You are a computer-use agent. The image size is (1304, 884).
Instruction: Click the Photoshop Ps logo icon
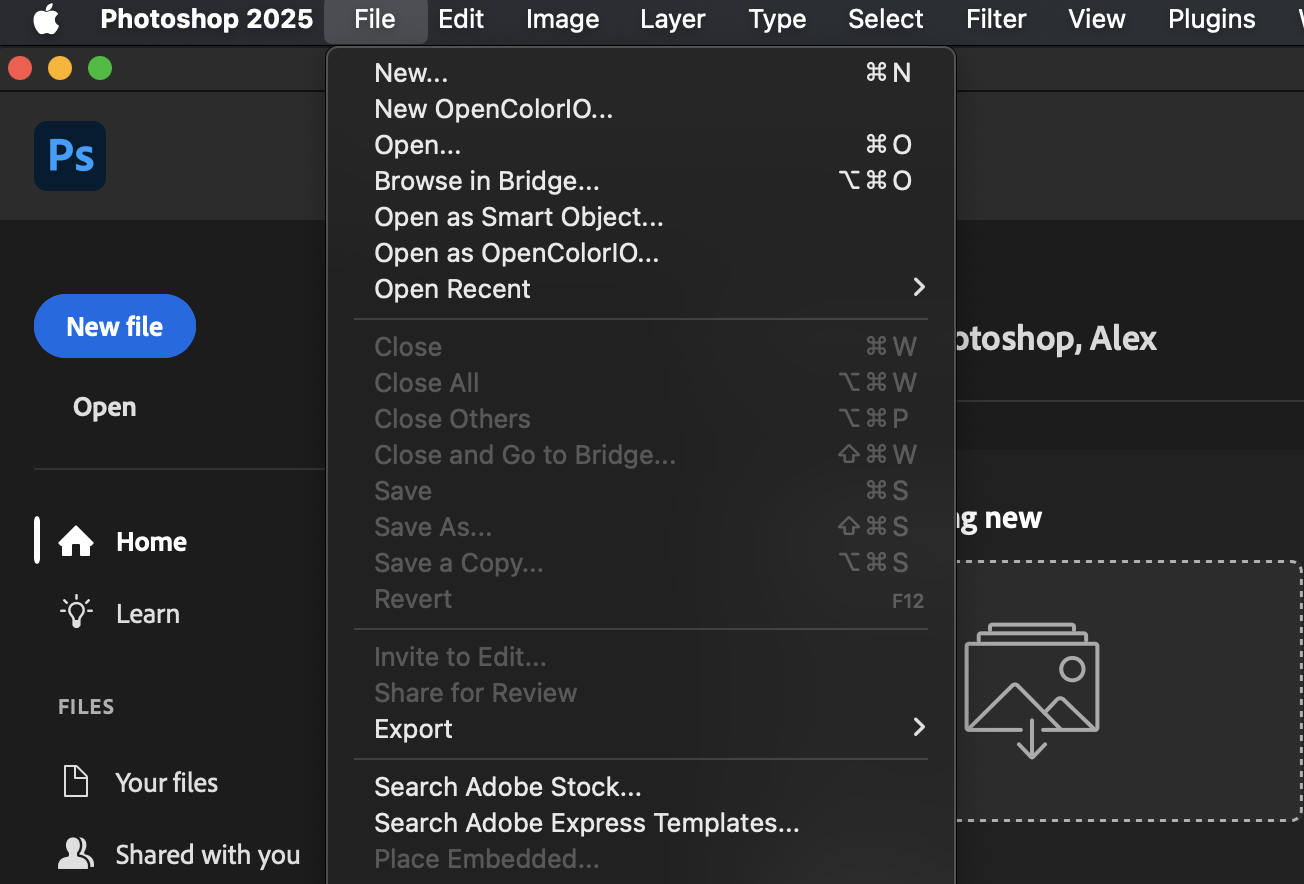[70, 156]
